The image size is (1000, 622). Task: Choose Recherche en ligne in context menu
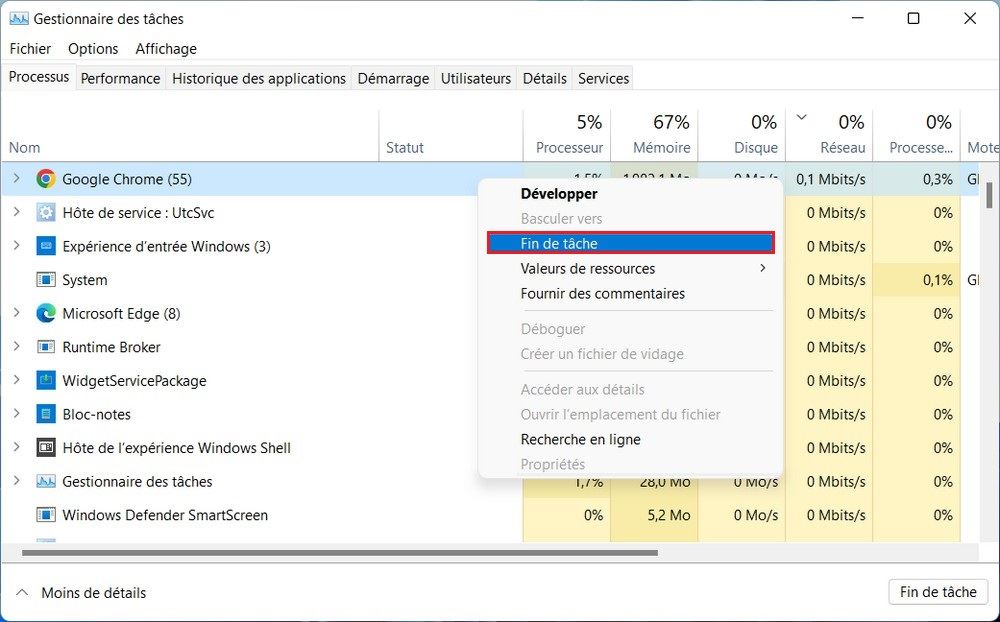631,440
